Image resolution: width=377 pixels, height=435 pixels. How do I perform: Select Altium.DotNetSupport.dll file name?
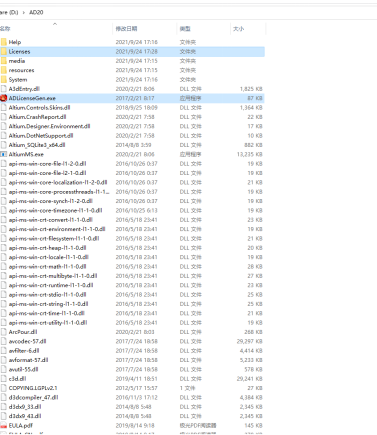coord(41,135)
